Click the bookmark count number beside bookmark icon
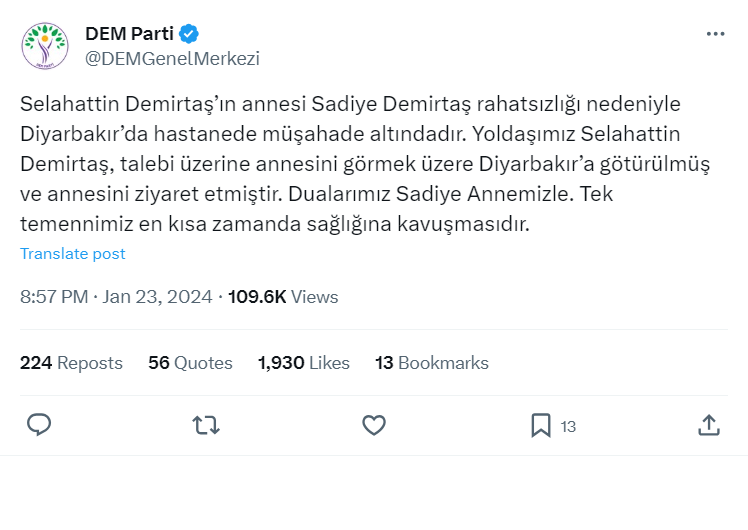748x530 pixels. click(568, 426)
